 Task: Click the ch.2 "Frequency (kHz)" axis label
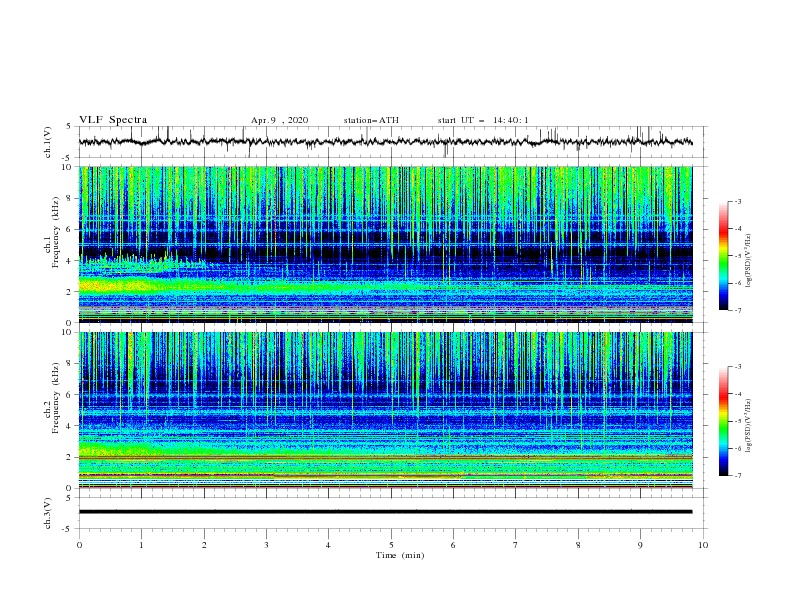(x=55, y=397)
